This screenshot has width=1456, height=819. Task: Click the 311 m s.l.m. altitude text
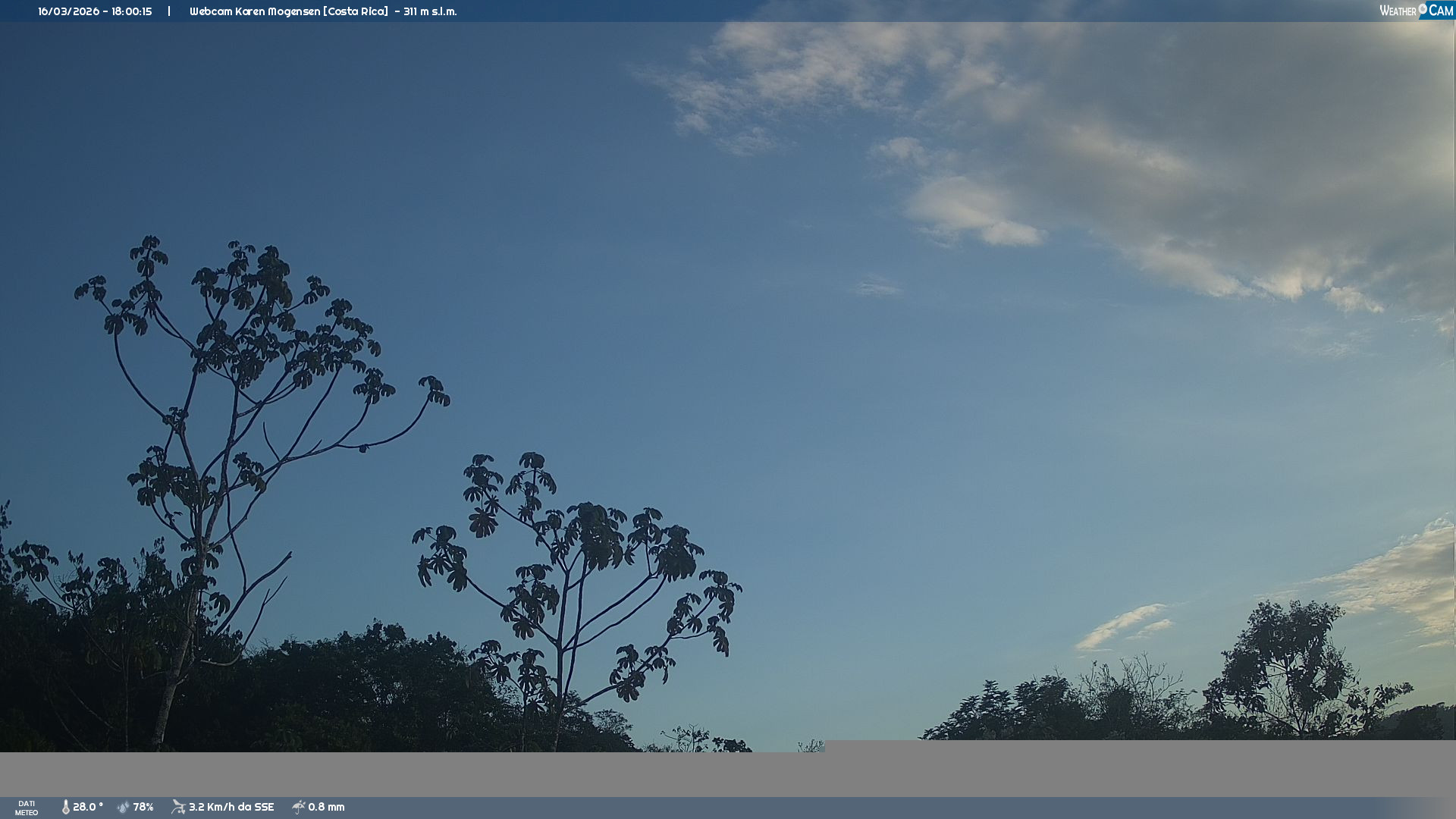point(430,11)
